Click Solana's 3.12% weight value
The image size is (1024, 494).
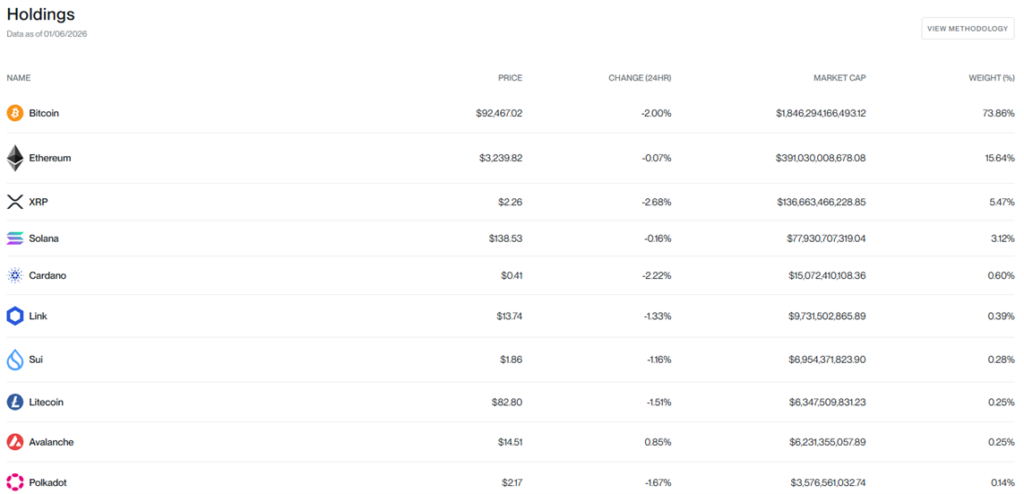(1002, 238)
